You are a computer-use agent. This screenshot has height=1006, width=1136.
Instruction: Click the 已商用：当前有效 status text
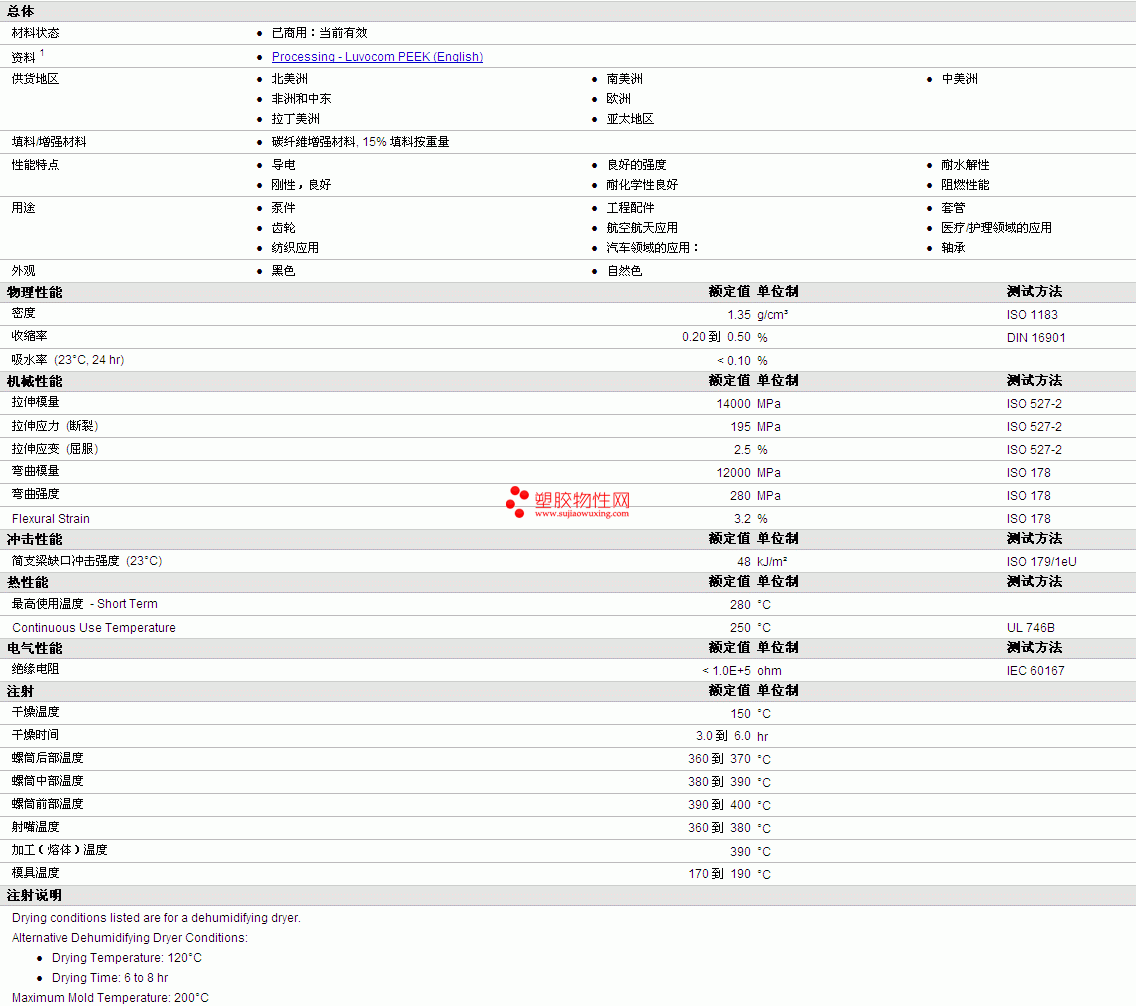point(320,33)
